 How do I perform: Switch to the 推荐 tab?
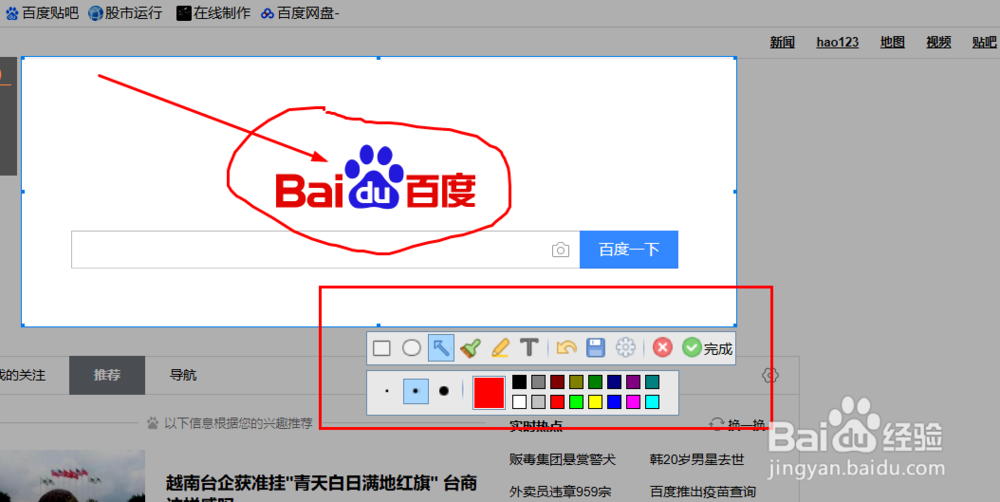tap(107, 375)
